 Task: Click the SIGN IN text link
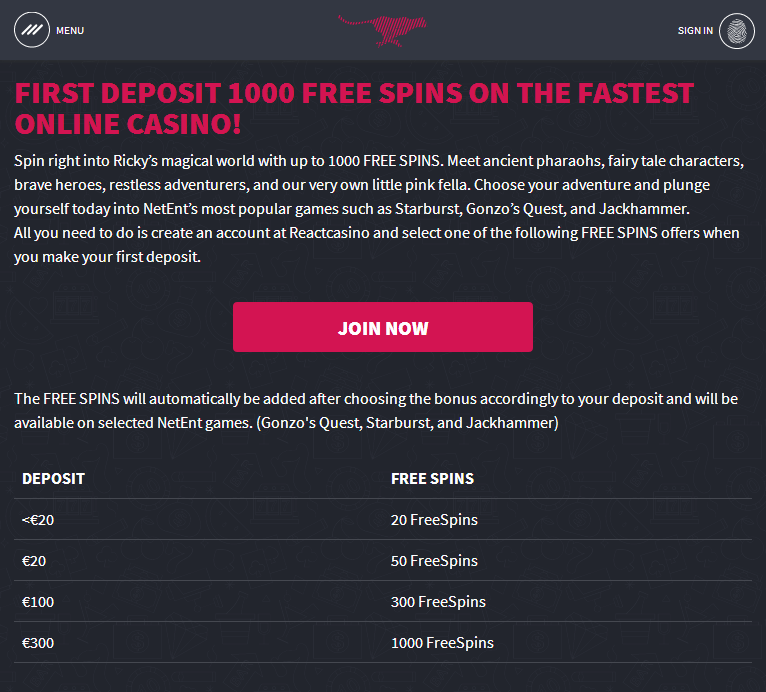pyautogui.click(x=695, y=31)
